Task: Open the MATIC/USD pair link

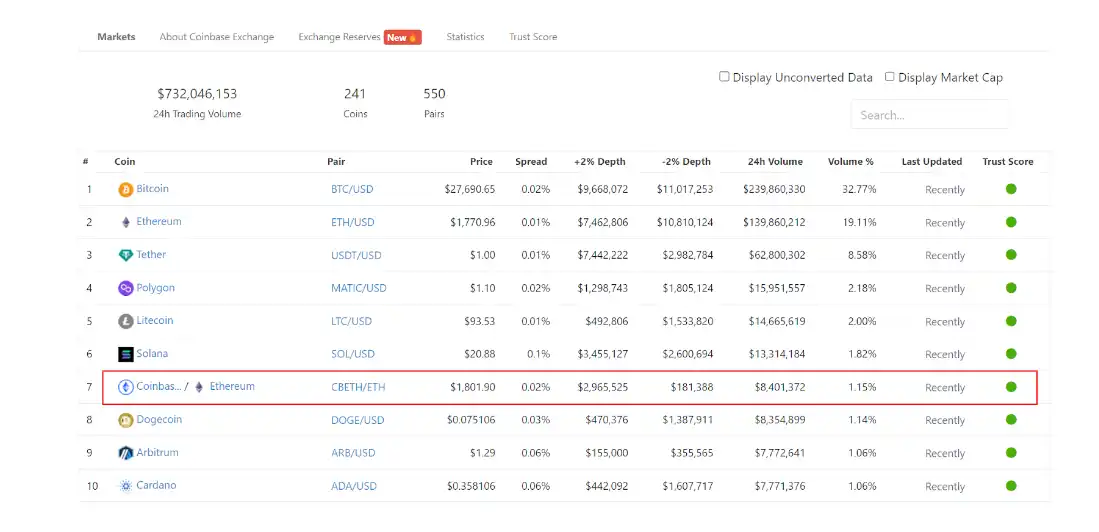Action: pos(358,288)
